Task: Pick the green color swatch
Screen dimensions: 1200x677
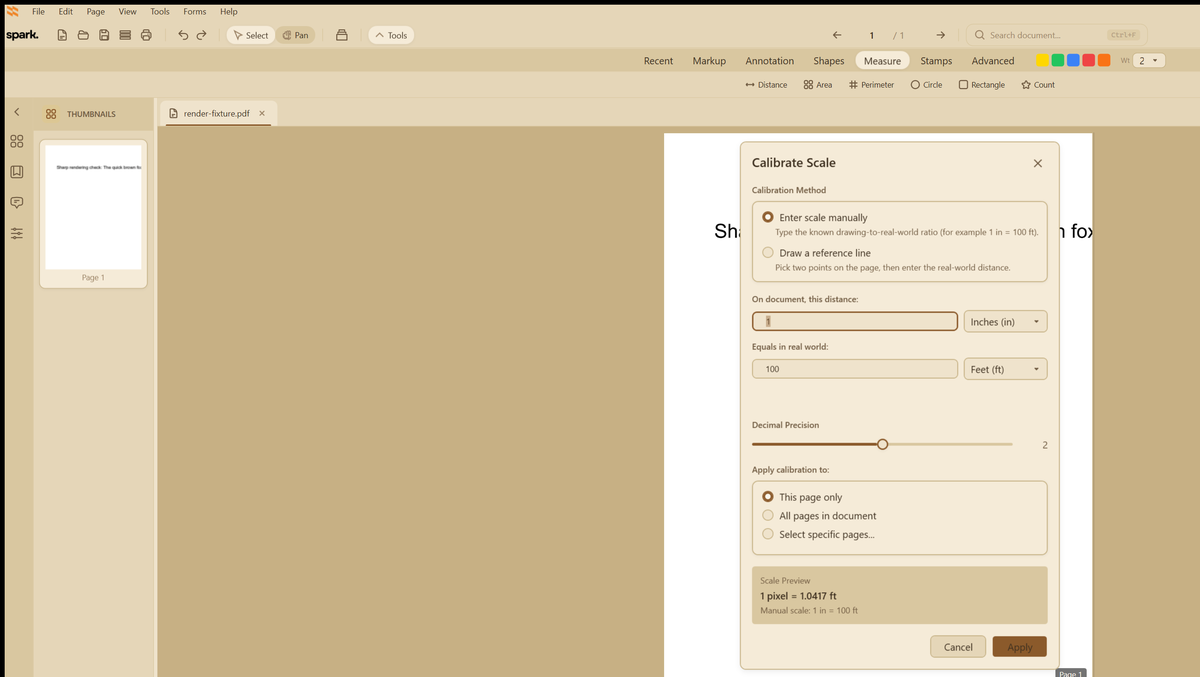Action: point(1058,61)
